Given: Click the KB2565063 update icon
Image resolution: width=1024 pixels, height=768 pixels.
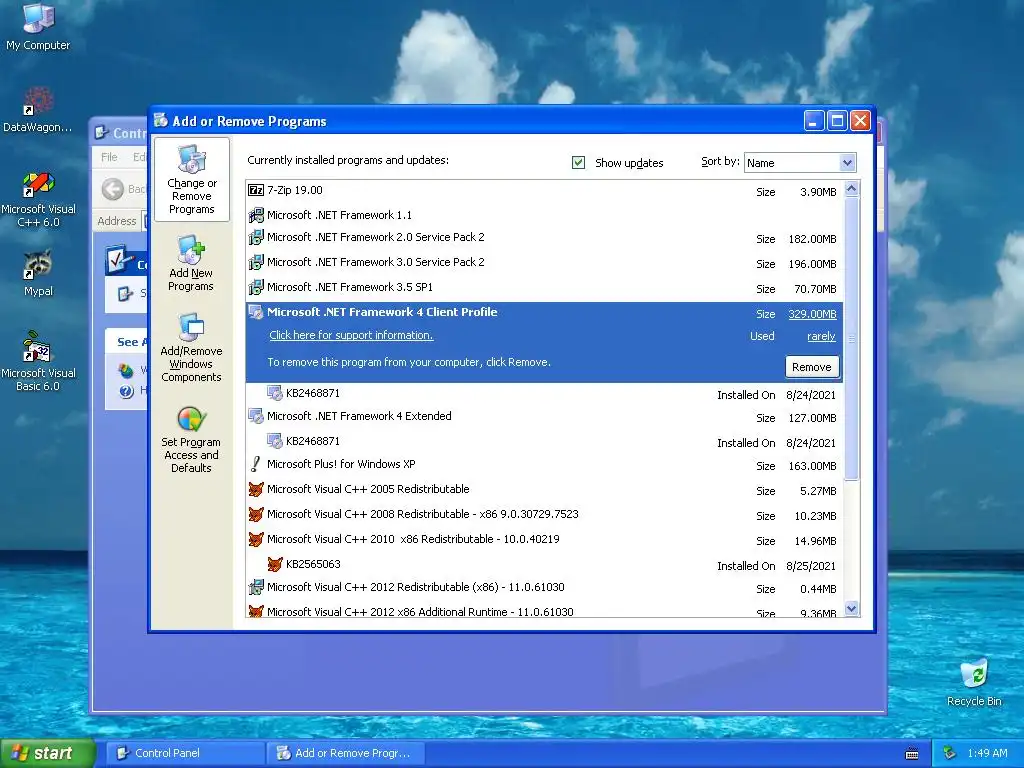Looking at the screenshot, I should (x=275, y=564).
